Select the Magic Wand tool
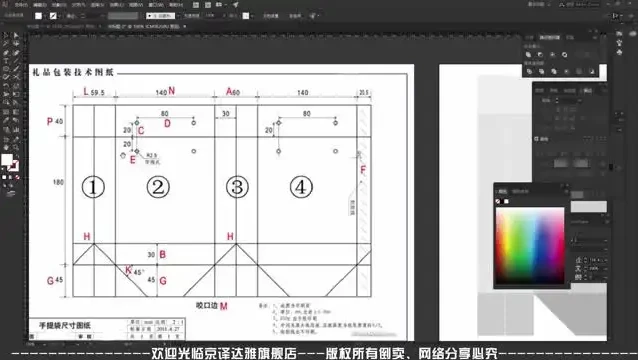The image size is (638, 360). coord(6,43)
